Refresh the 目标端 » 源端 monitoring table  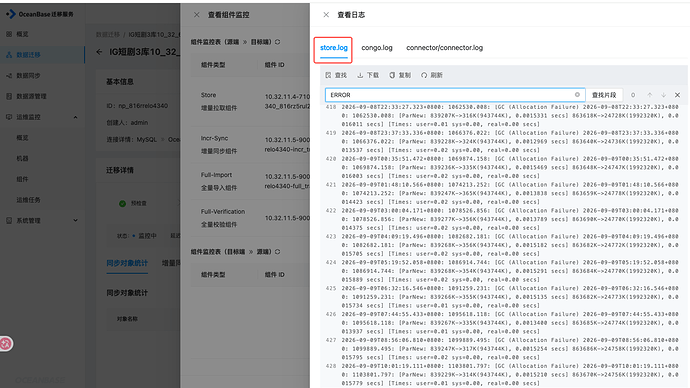(x=277, y=252)
